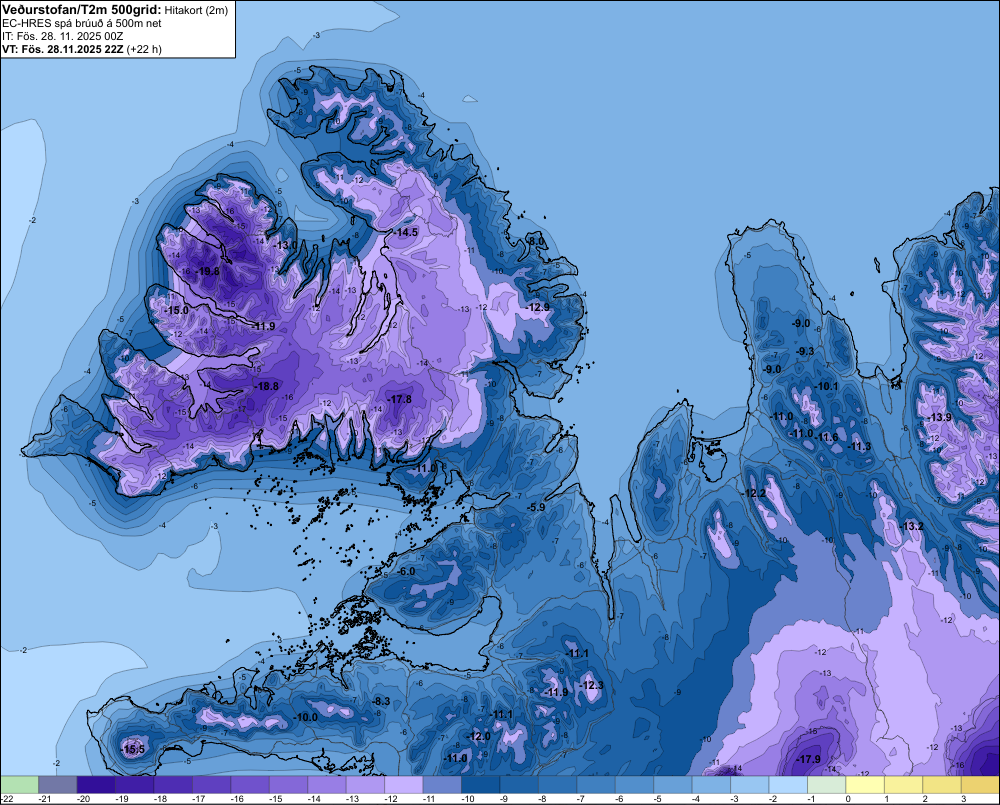Select the EC-HRES spá brúuð line

[x=82, y=23]
